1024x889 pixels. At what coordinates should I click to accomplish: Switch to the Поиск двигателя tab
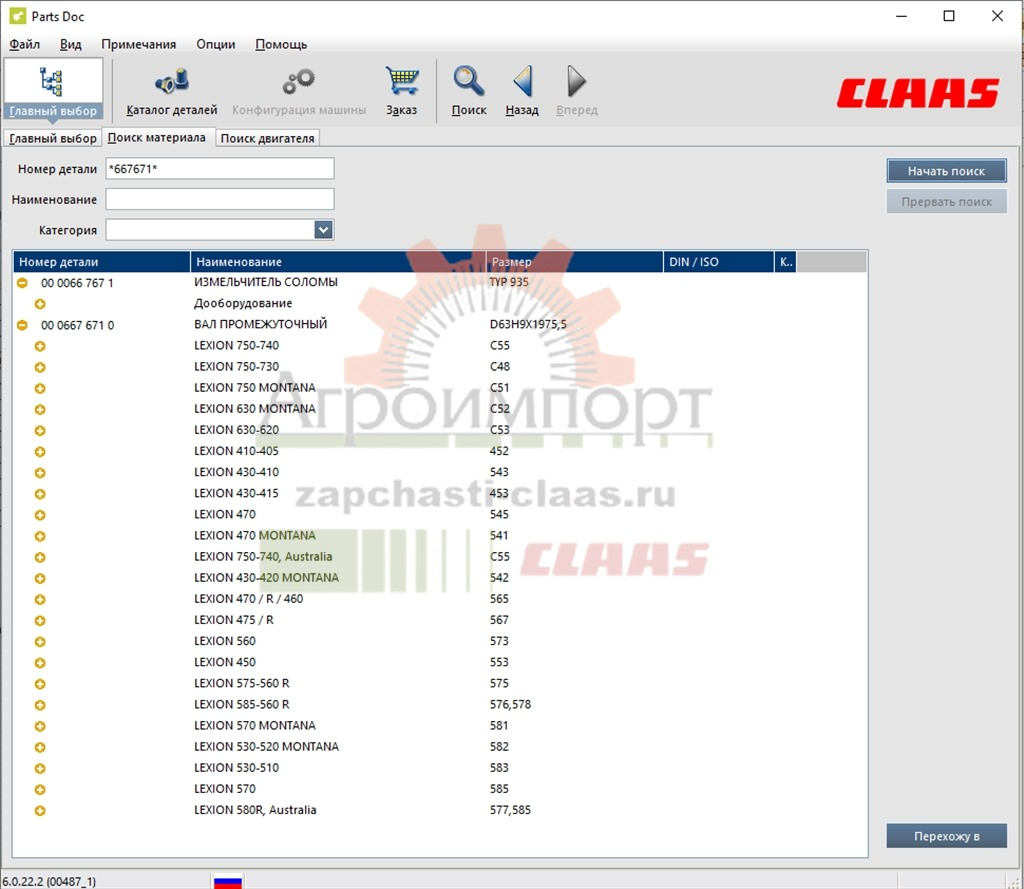click(x=268, y=138)
